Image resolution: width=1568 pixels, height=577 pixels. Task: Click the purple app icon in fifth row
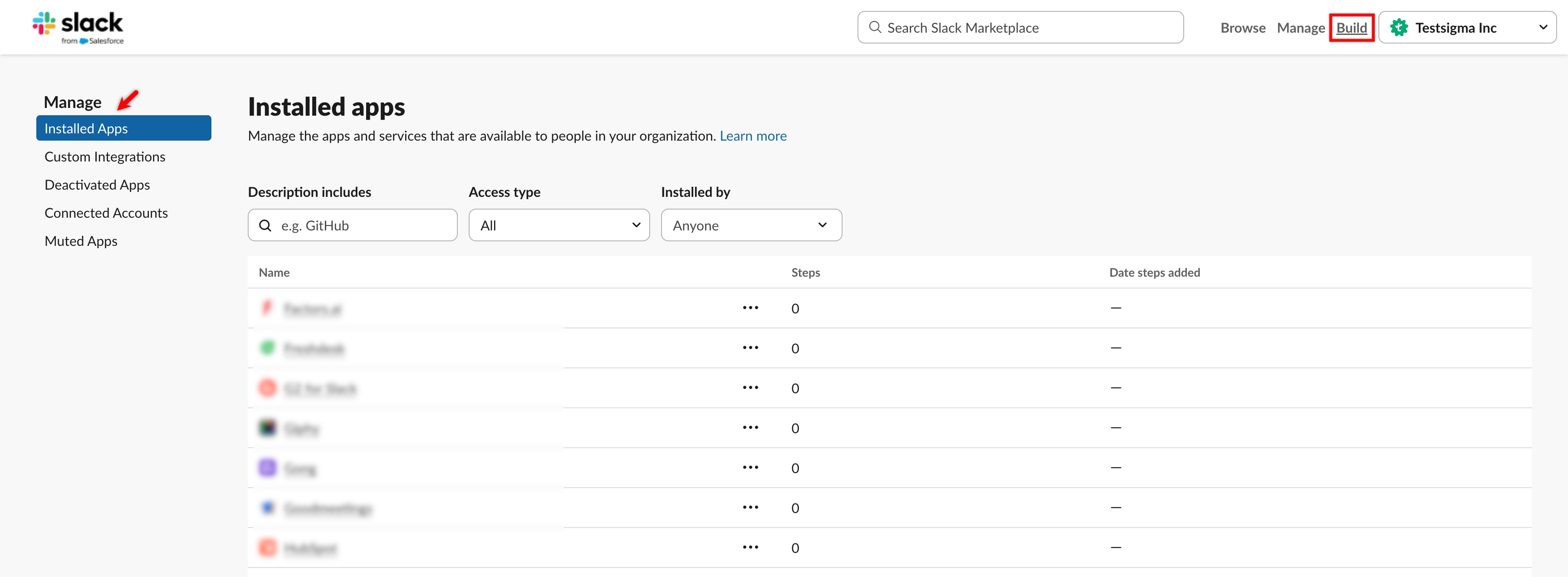(267, 467)
